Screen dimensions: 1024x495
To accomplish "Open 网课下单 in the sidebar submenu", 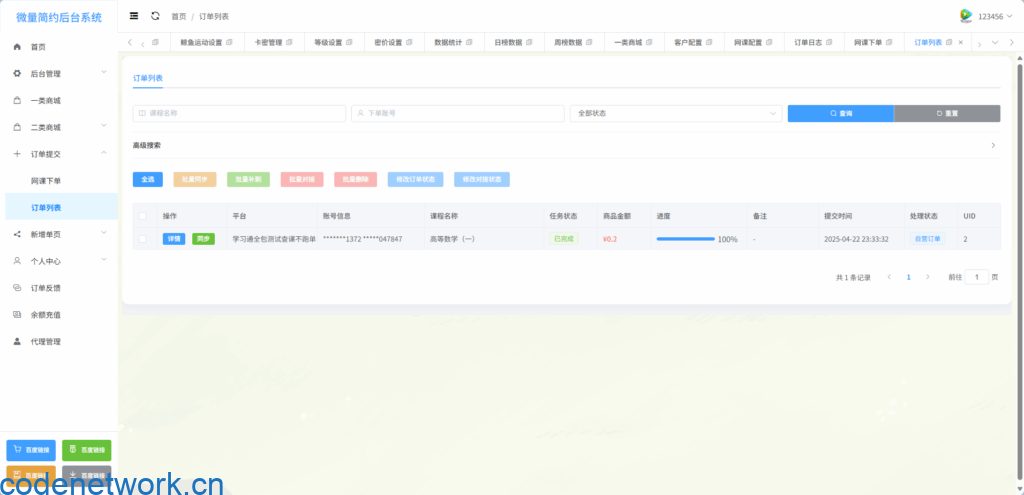I will tap(46, 181).
